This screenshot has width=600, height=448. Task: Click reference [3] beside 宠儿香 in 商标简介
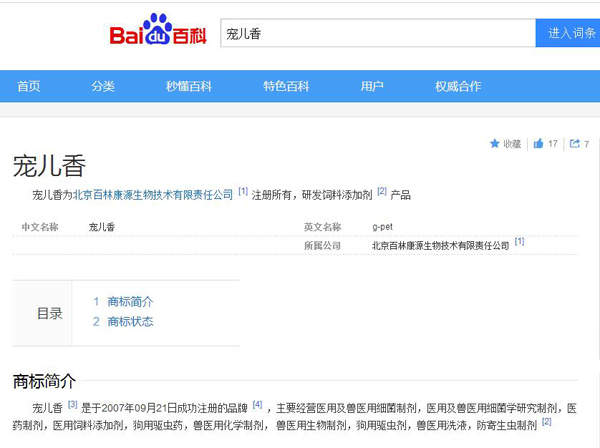coord(73,404)
